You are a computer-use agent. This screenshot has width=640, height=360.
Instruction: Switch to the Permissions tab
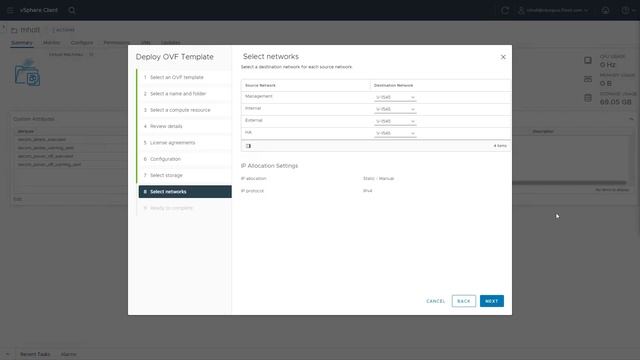(x=116, y=42)
